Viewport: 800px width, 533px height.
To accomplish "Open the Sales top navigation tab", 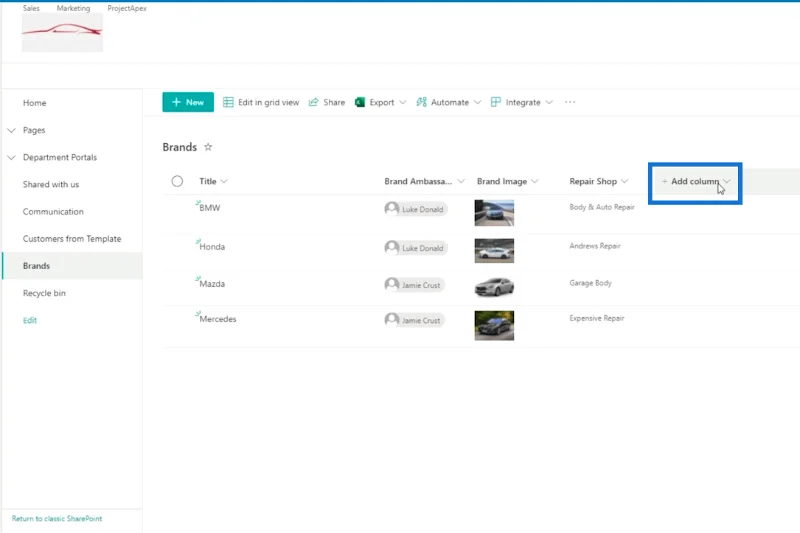I will [31, 8].
